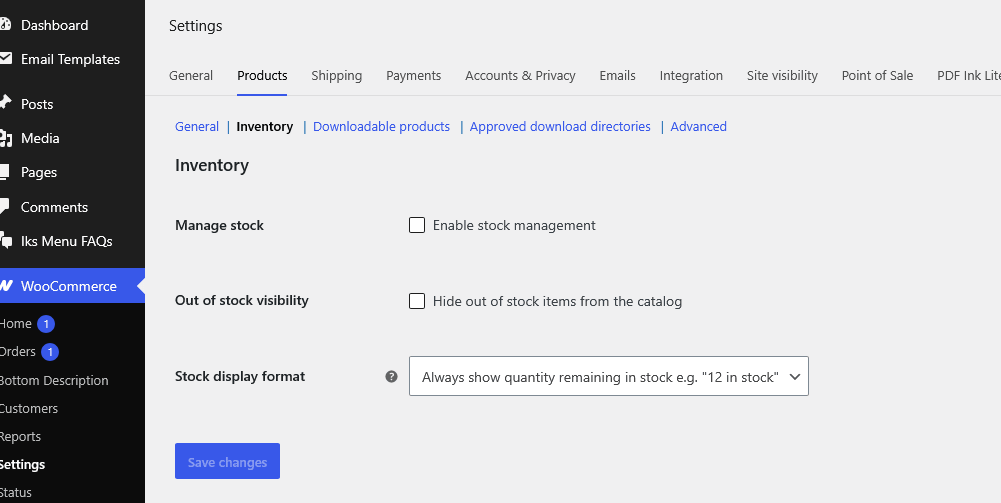
Task: Open Customers submenu item
Action: pos(29,409)
